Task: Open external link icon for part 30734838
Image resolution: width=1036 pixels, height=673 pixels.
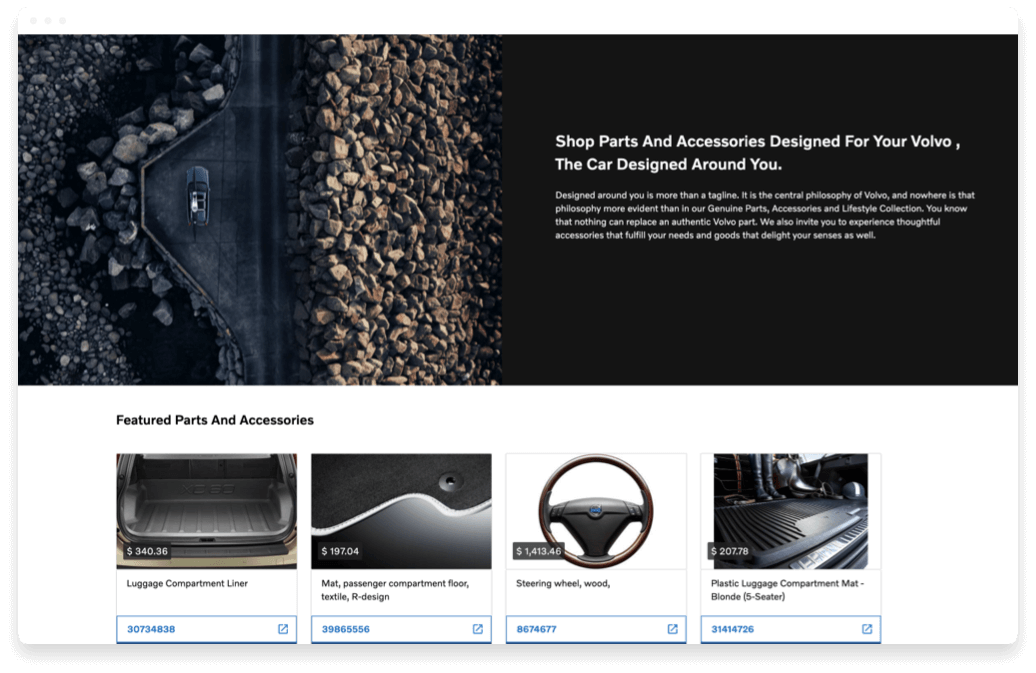Action: coord(283,629)
